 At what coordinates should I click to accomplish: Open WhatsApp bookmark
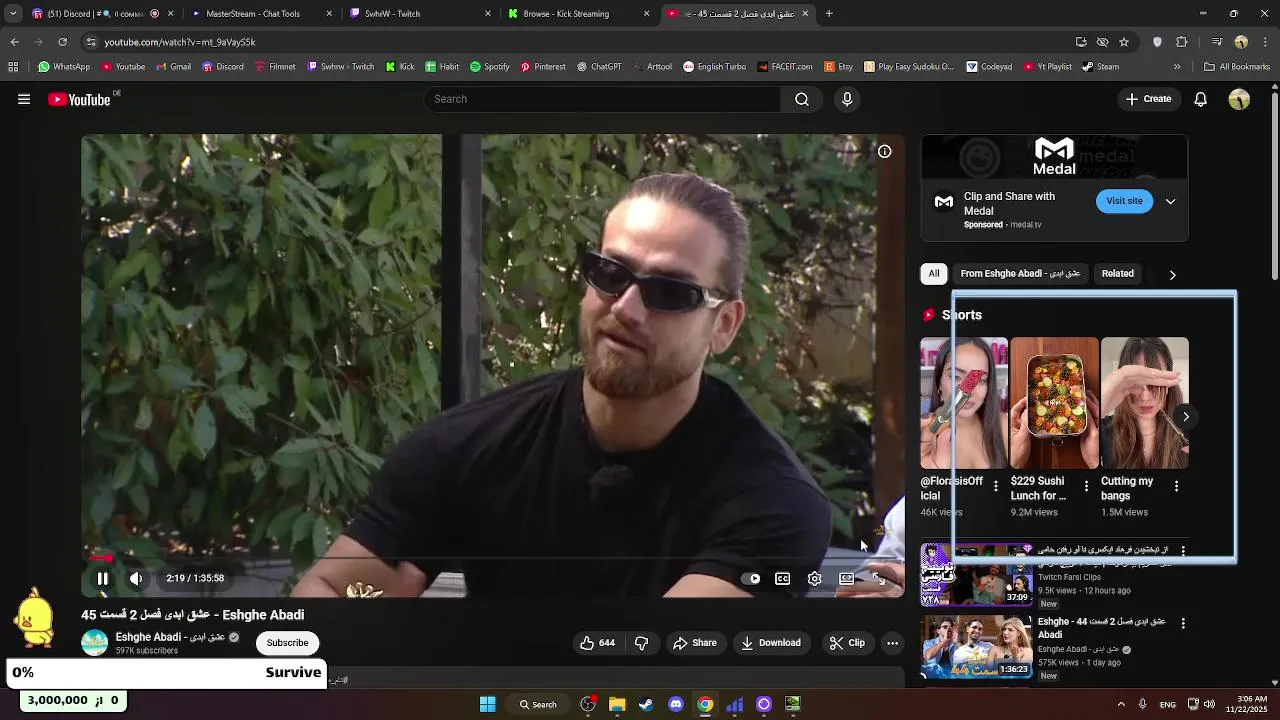point(64,67)
